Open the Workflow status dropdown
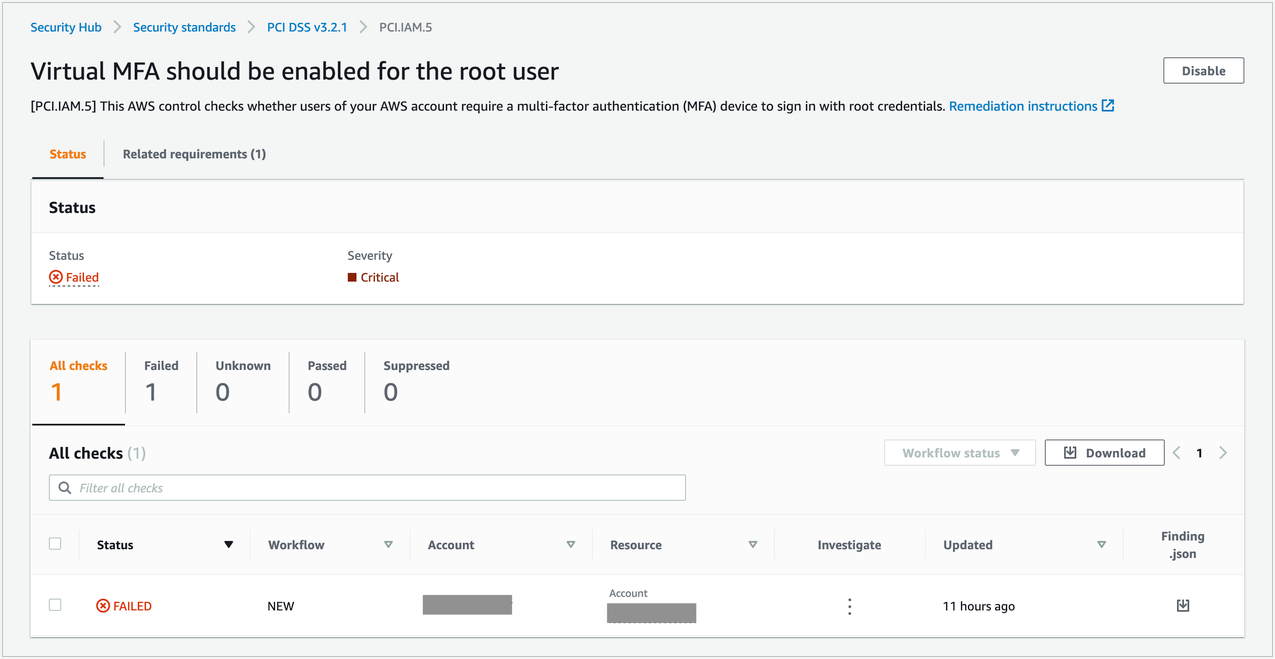 click(959, 452)
